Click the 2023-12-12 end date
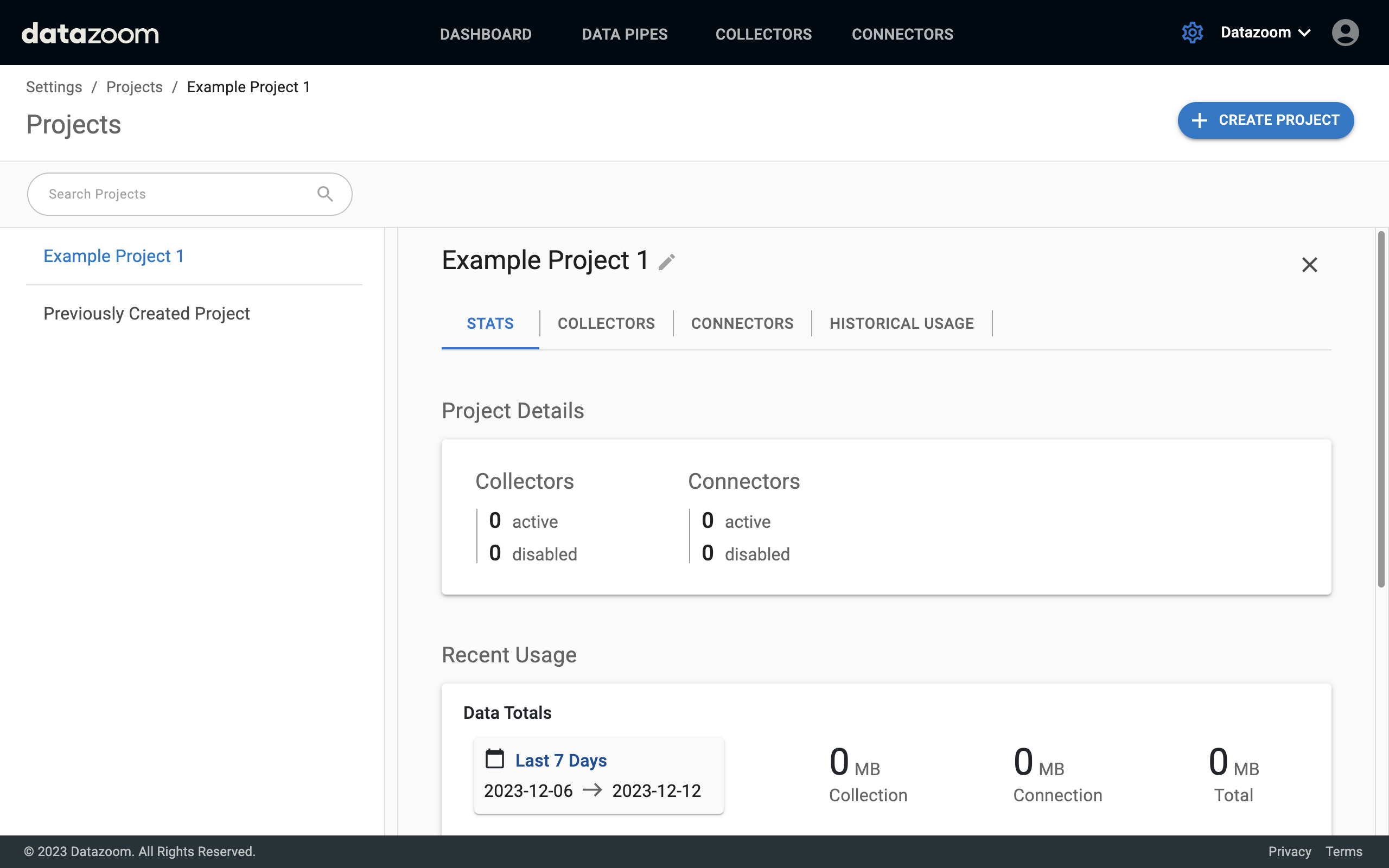Screen dimensions: 1389x868 657,790
